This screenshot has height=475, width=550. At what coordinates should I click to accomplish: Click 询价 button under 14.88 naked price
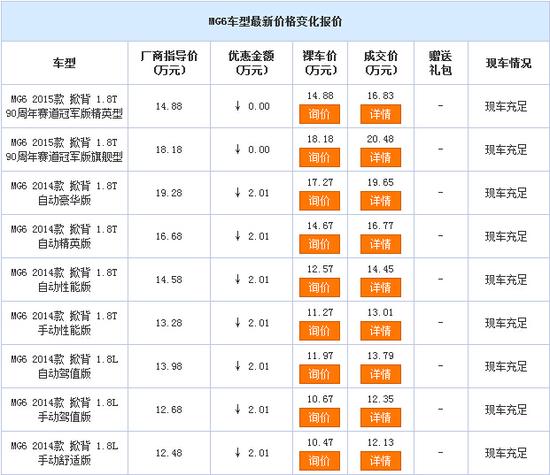(x=319, y=114)
